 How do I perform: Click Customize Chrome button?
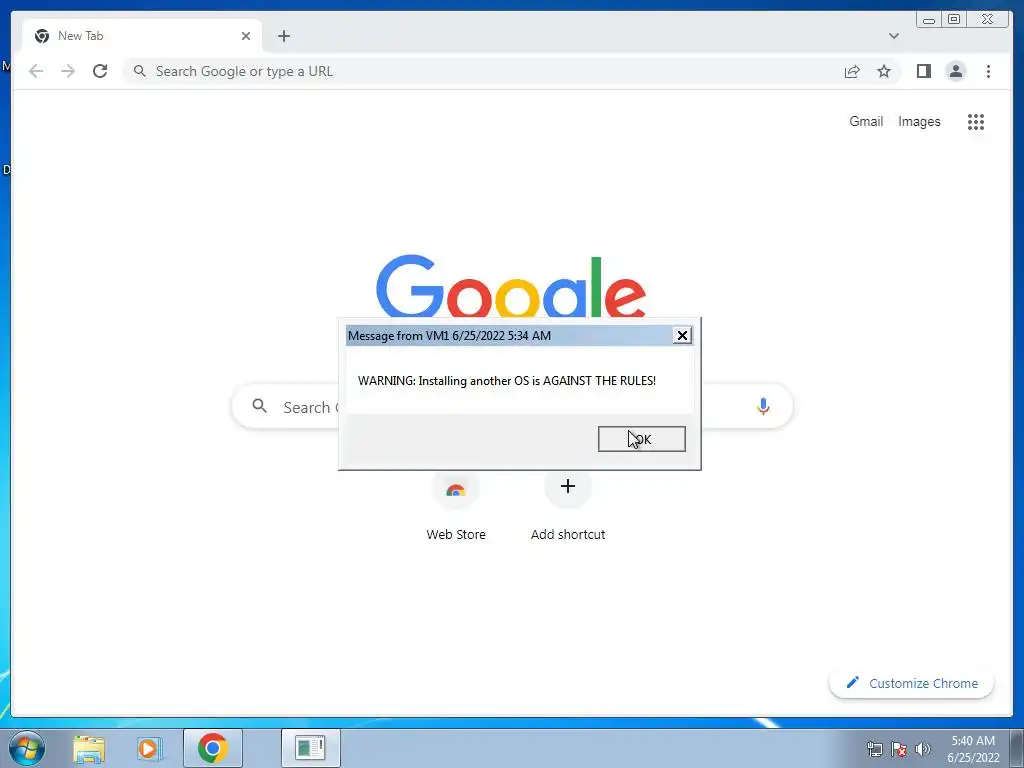click(912, 683)
